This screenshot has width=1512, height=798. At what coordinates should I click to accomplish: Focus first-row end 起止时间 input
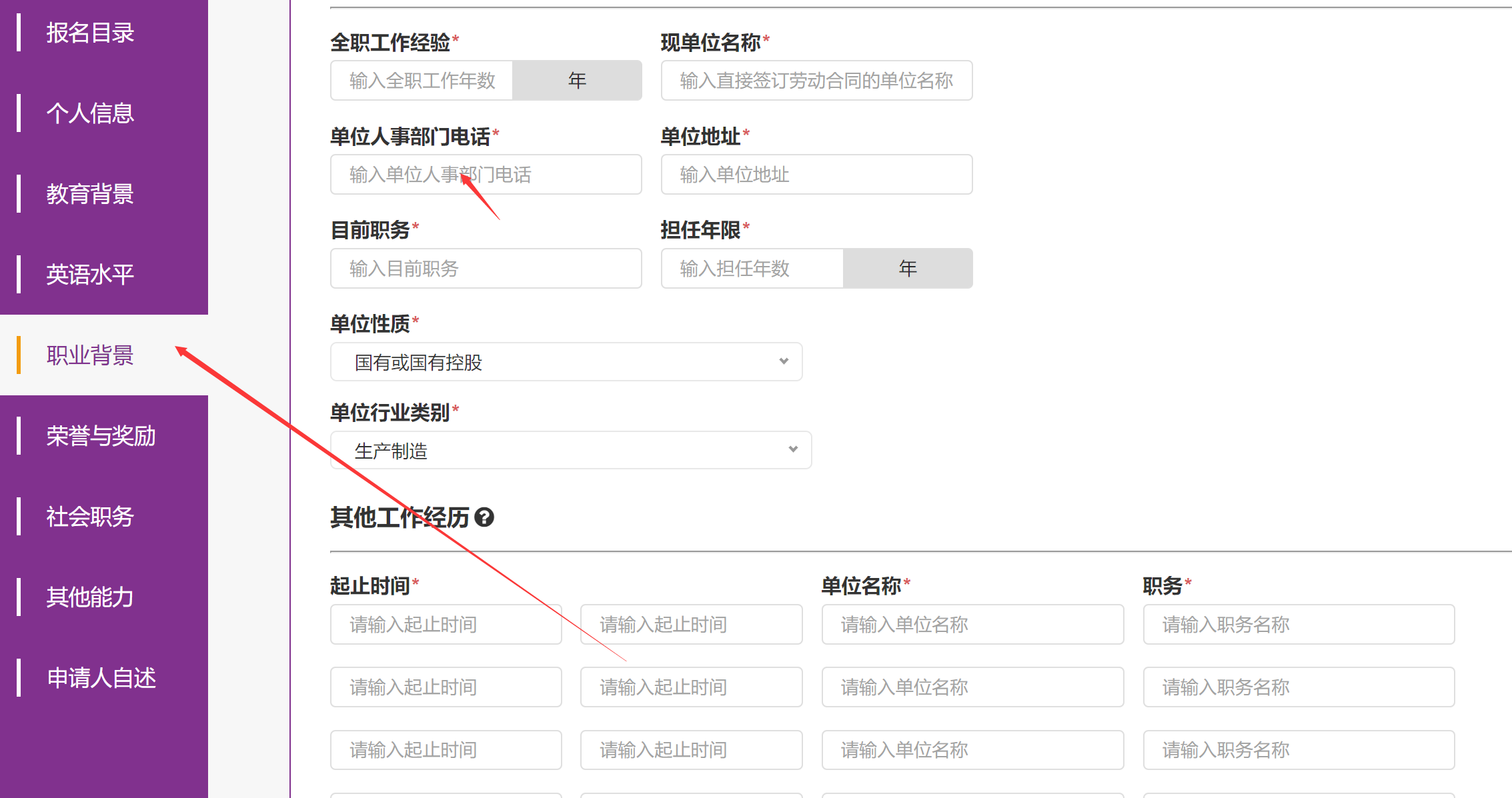pos(692,625)
